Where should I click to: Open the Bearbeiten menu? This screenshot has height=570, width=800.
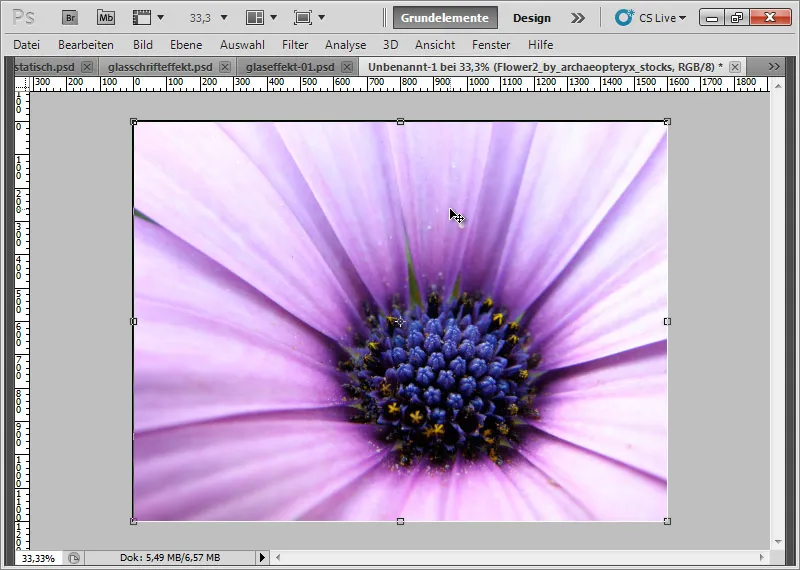coord(86,45)
